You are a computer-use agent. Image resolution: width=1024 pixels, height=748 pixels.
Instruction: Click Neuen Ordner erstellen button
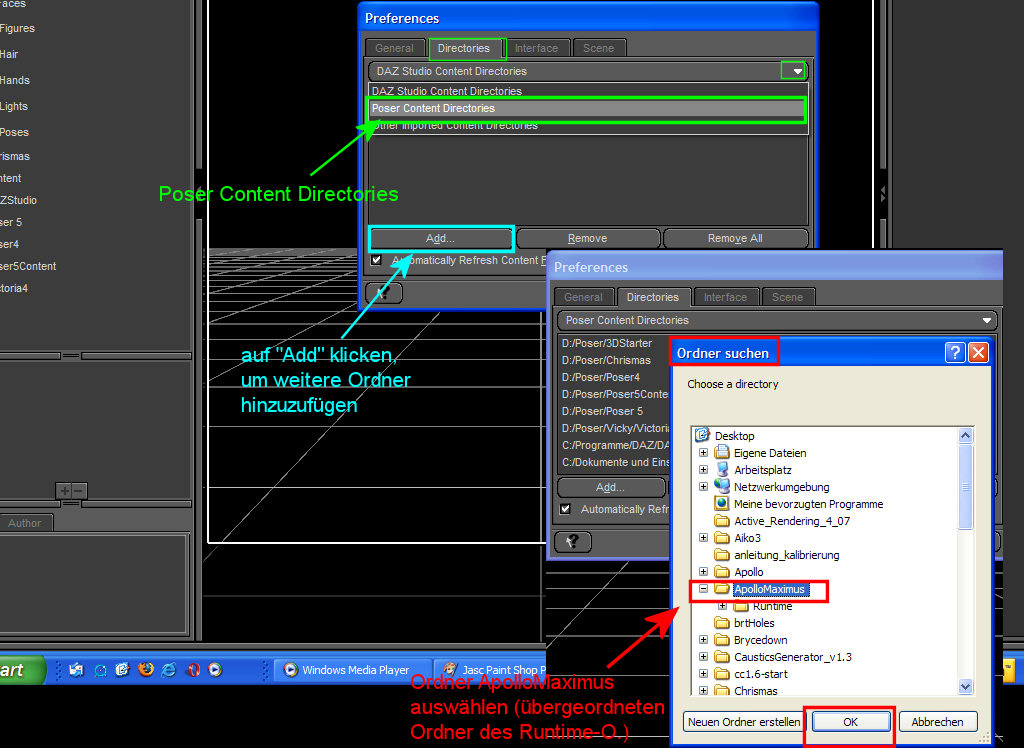744,722
